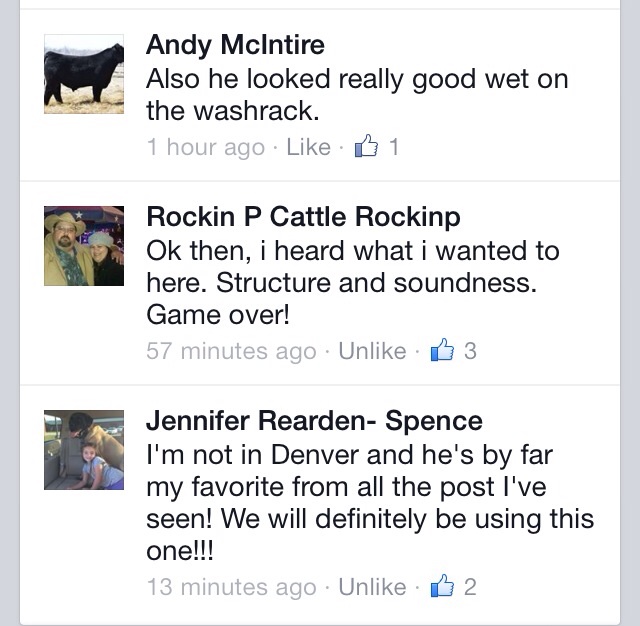Click the "13 minutes ago" timestamp
Viewport: 640px width, 626px height.
click(x=231, y=587)
